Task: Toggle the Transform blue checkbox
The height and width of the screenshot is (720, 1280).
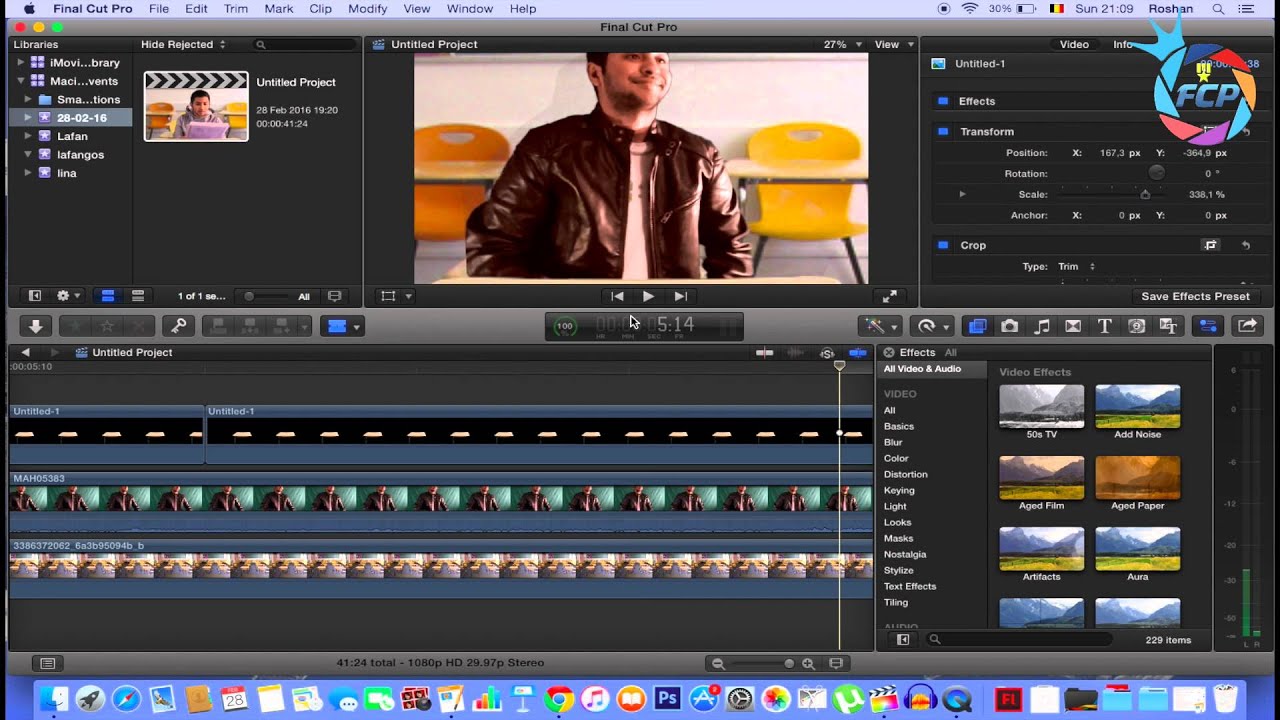Action: 943,131
